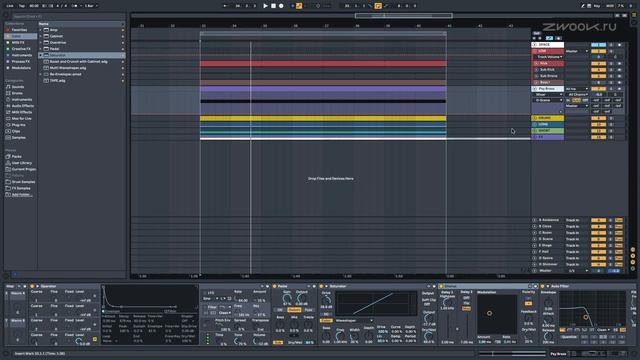Open the Saturator Waveshaper curve dropdown

[353, 320]
